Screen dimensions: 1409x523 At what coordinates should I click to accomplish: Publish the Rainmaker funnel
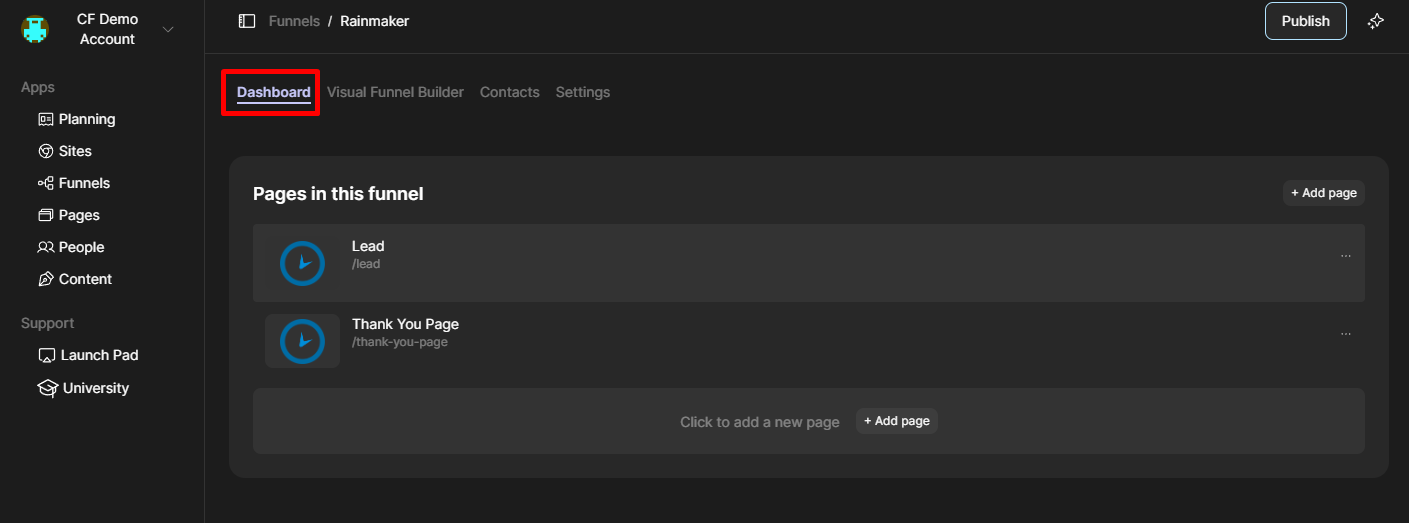coord(1306,21)
